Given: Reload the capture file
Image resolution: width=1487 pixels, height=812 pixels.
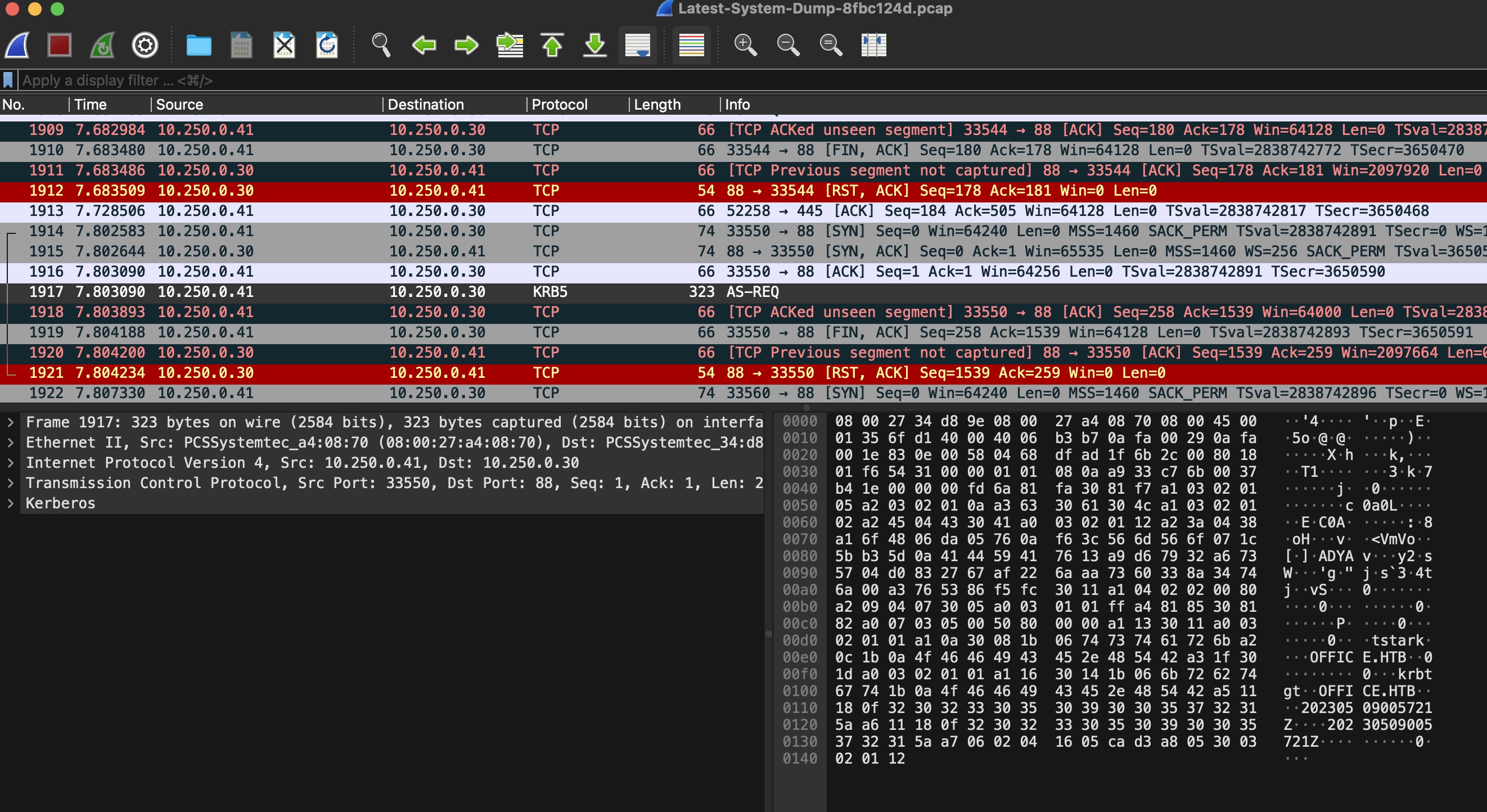Looking at the screenshot, I should click(x=327, y=45).
